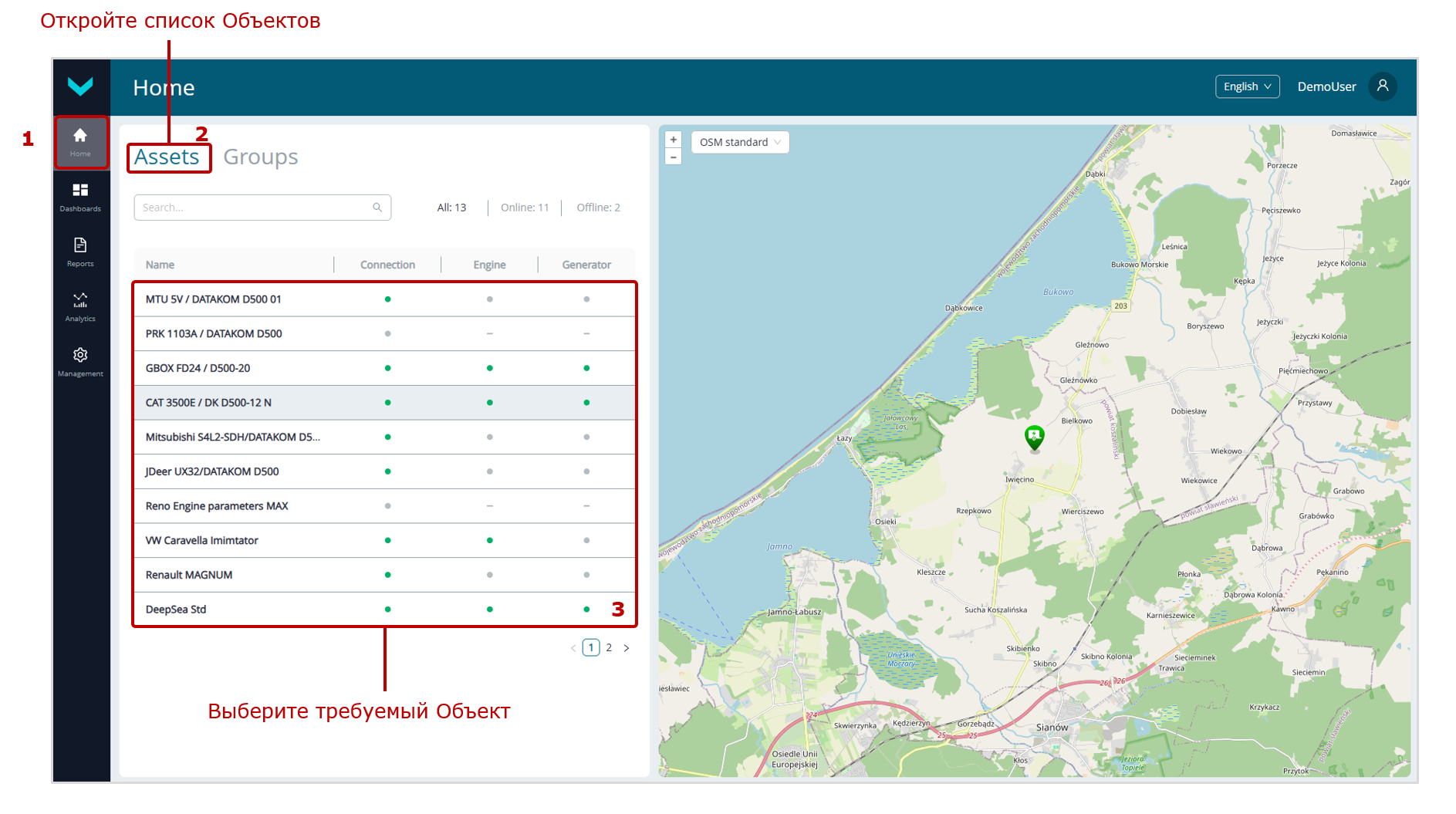Show All: 13 assets filter
Image resolution: width=1456 pixels, height=814 pixels.
[x=451, y=208]
